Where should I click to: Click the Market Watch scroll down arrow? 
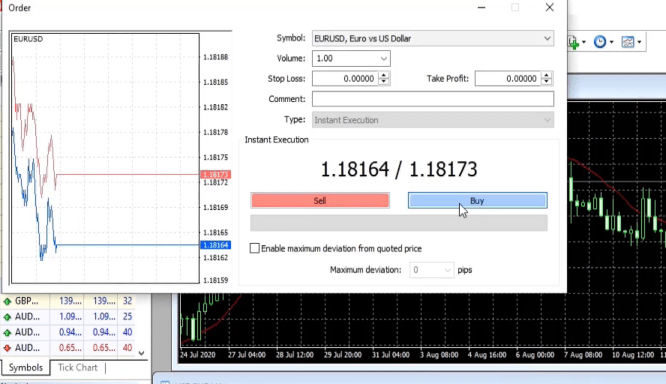(141, 353)
